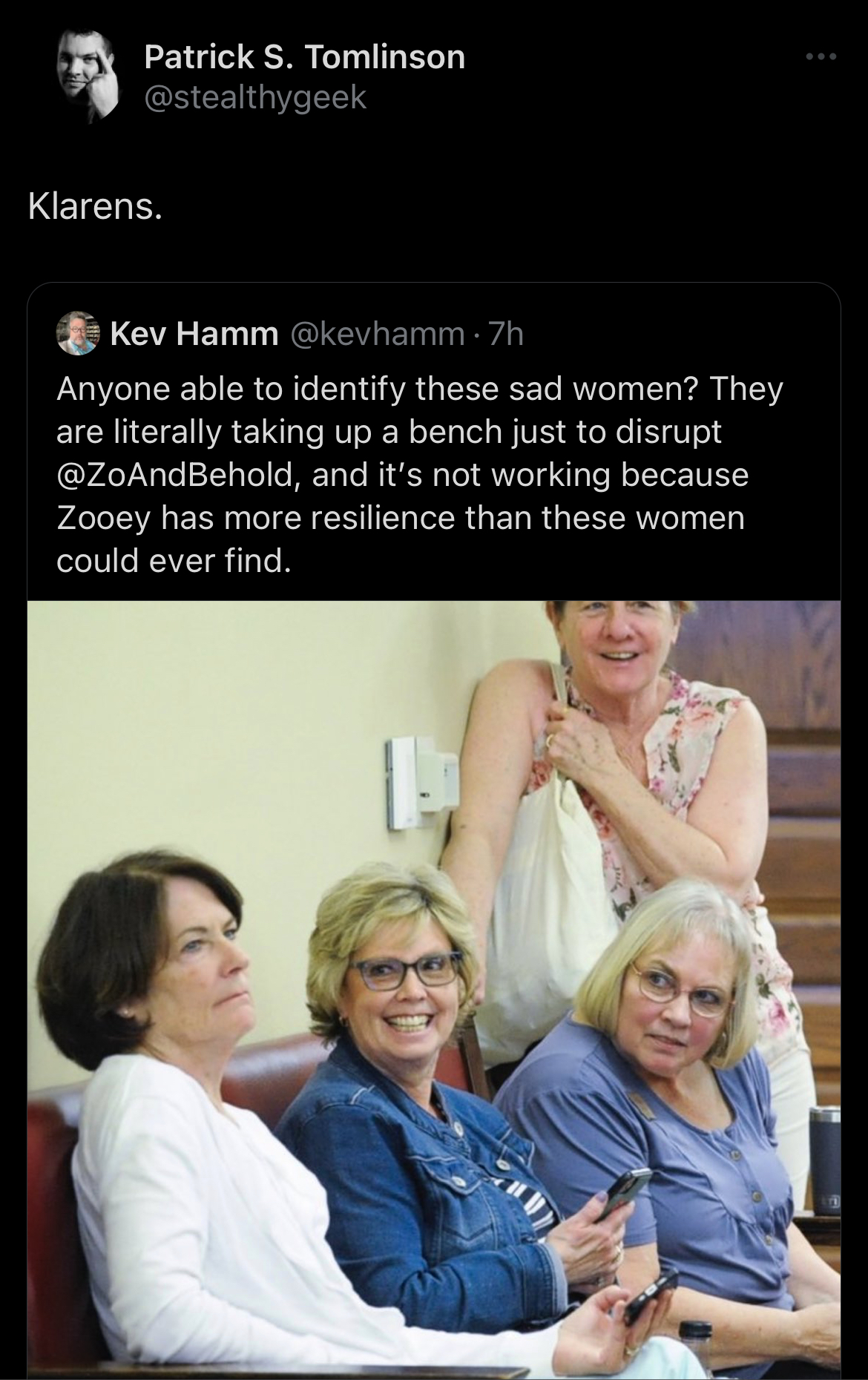This screenshot has width=868, height=1380.
Task: Open the @stealthygeek handle
Action: [x=255, y=97]
